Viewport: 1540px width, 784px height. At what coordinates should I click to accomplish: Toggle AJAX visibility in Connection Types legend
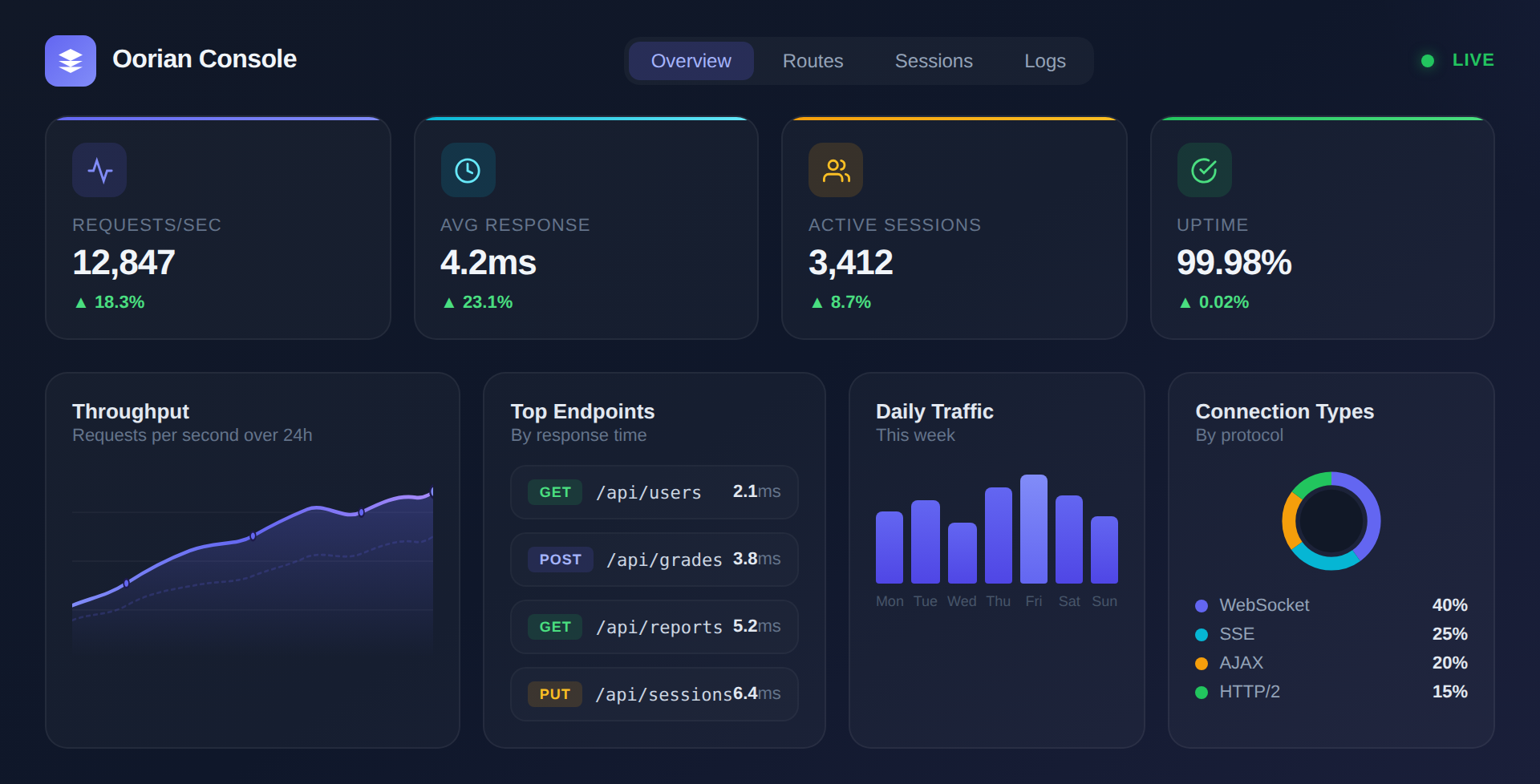[x=1200, y=663]
